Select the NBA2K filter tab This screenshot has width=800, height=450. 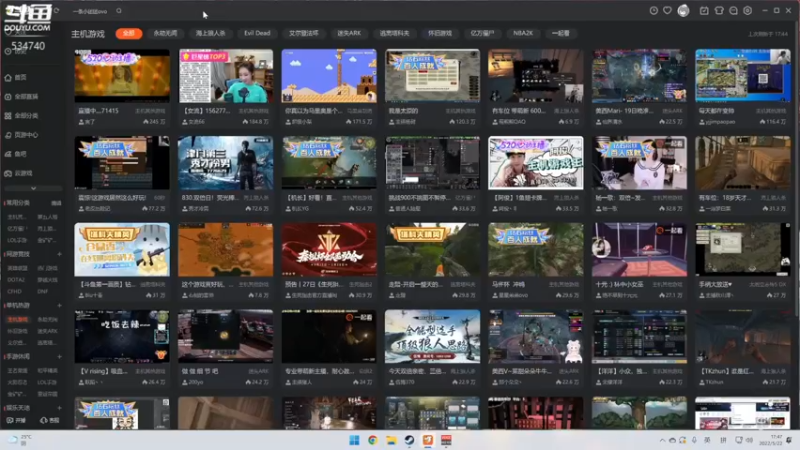click(x=523, y=33)
